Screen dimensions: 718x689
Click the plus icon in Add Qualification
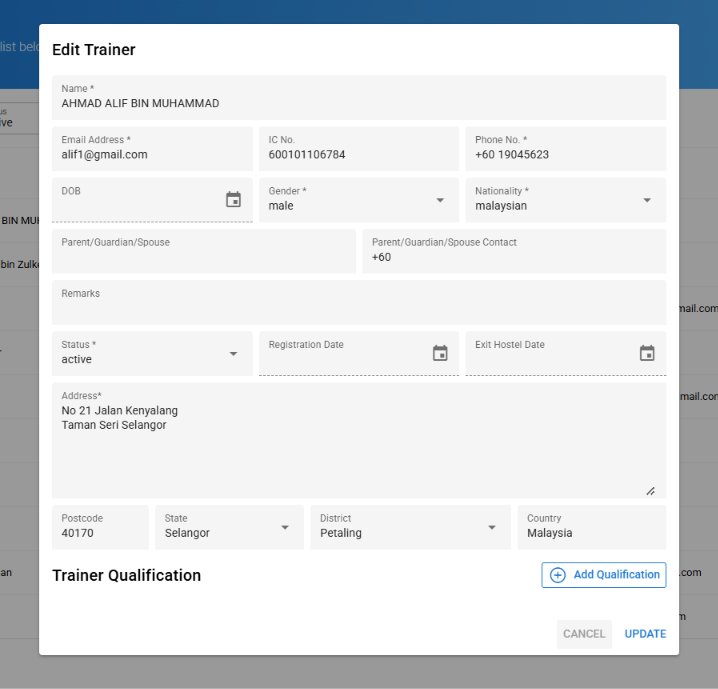558,575
